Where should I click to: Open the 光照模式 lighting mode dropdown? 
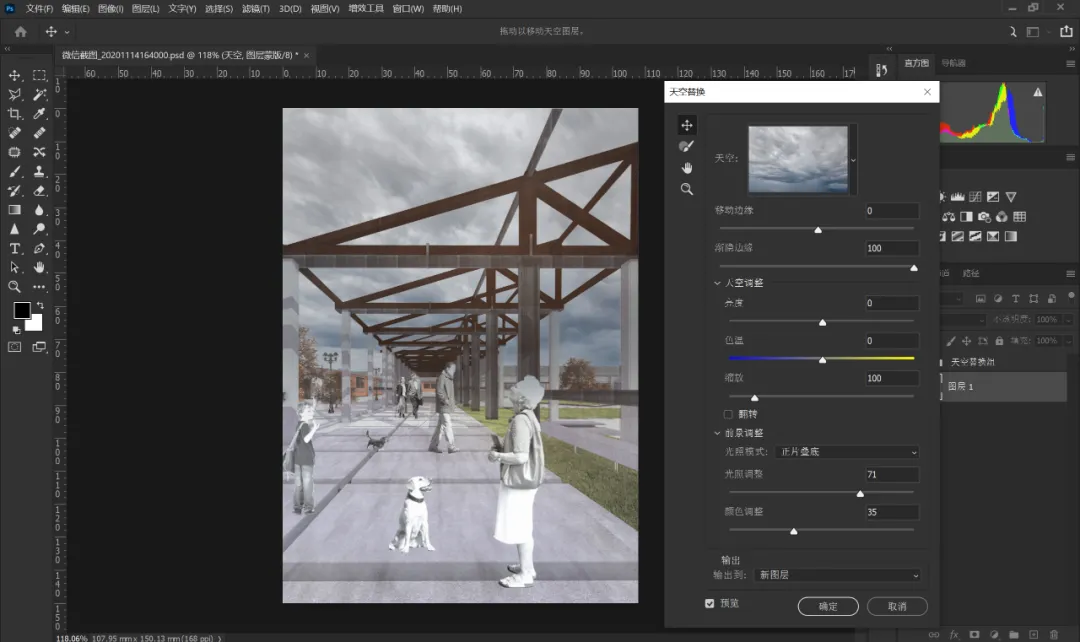tap(847, 452)
